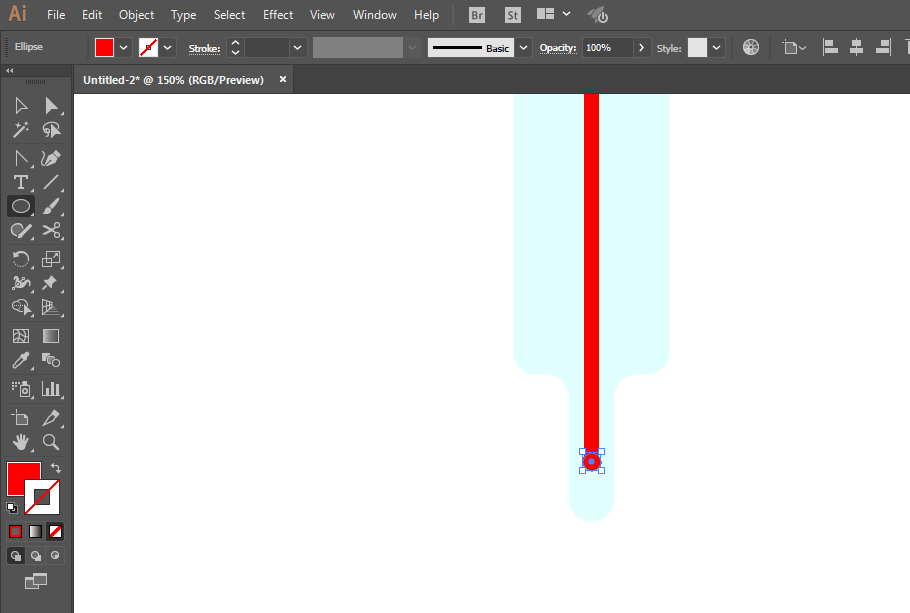The width and height of the screenshot is (910, 613).
Task: Select the Magic Wand tool
Action: pyautogui.click(x=21, y=129)
